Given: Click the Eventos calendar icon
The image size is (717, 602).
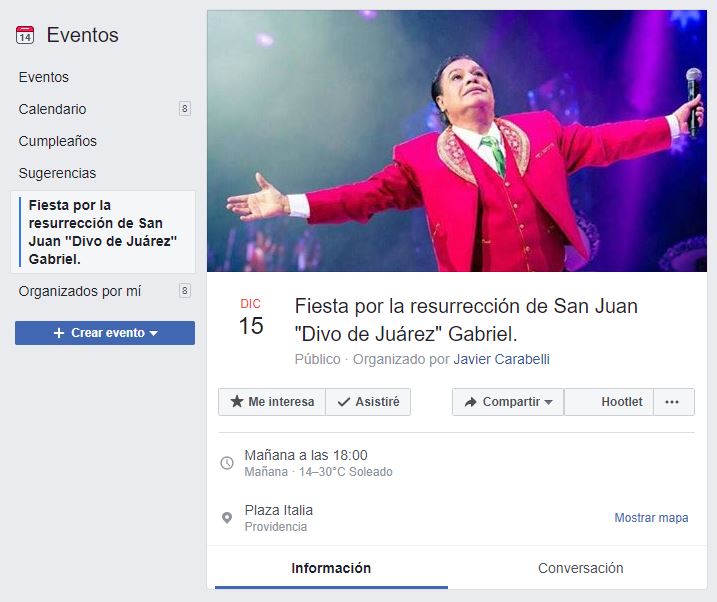Looking at the screenshot, I should tap(25, 35).
